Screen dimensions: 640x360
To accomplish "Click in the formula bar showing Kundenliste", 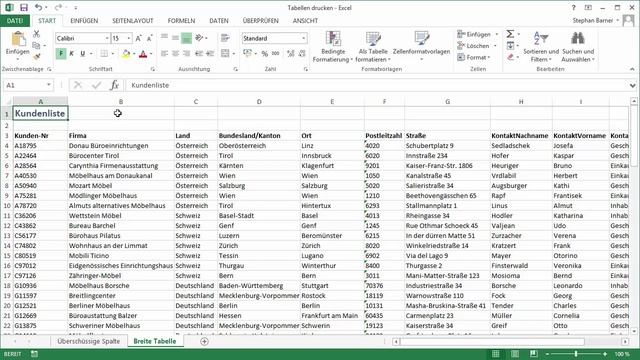I will [376, 85].
